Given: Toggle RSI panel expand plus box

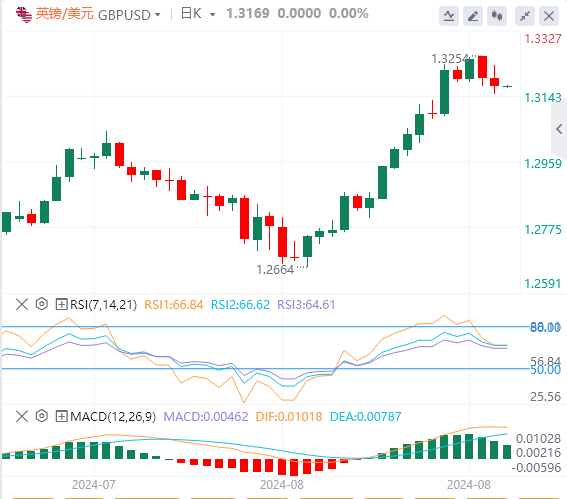Looking at the screenshot, I should pyautogui.click(x=61, y=304).
